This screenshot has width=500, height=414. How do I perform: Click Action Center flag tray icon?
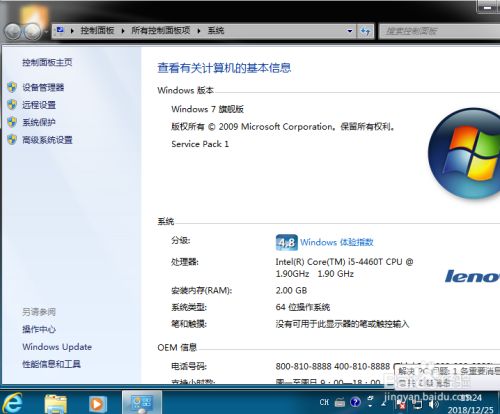(401, 405)
